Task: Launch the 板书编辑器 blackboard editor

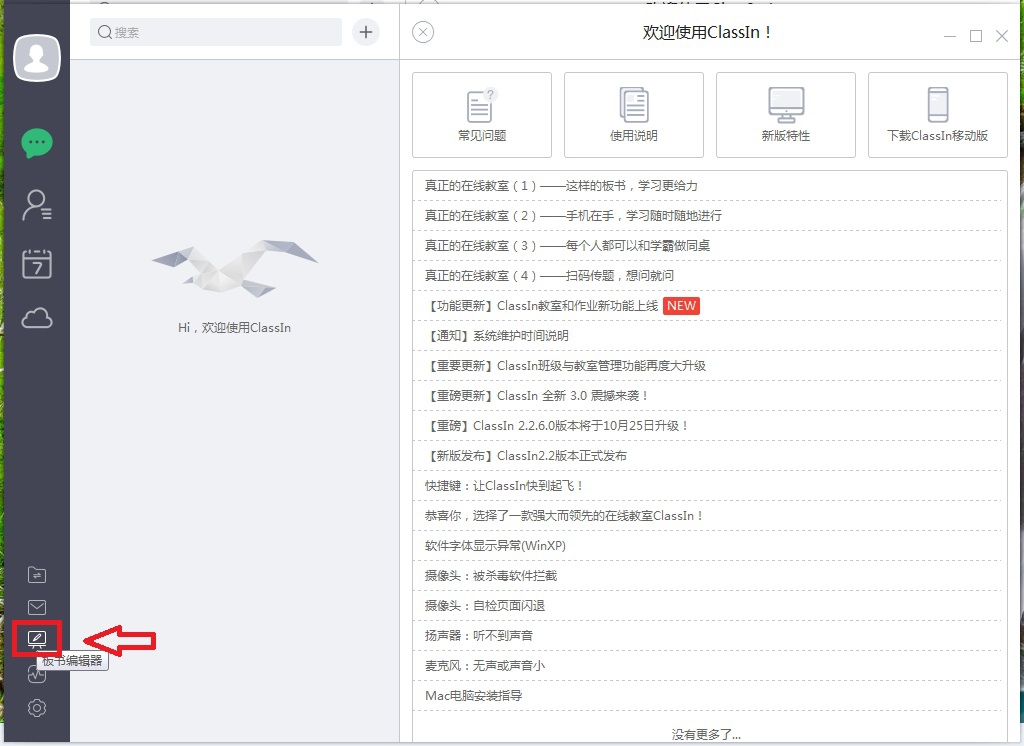Action: [36, 640]
